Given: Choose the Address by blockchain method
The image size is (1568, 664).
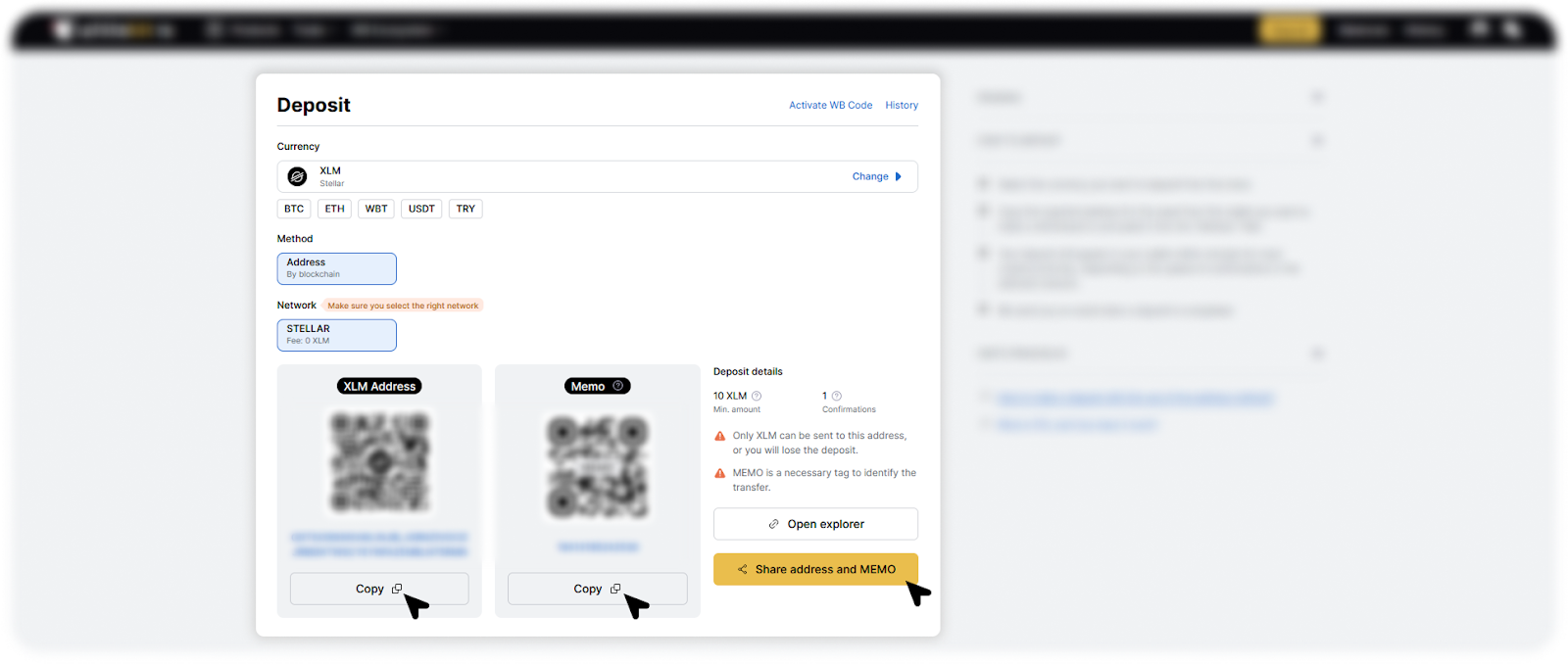Looking at the screenshot, I should click(x=336, y=268).
